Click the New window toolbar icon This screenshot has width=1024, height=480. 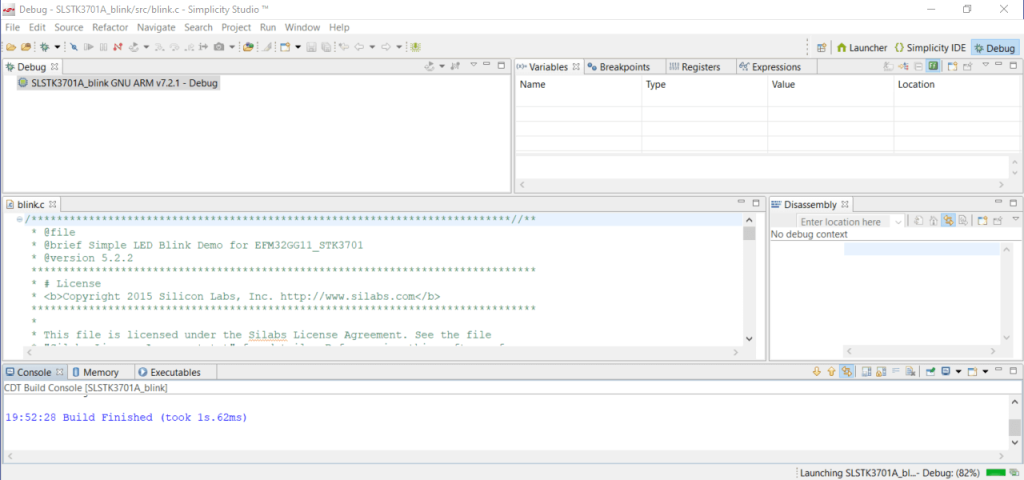pyautogui.click(x=285, y=47)
